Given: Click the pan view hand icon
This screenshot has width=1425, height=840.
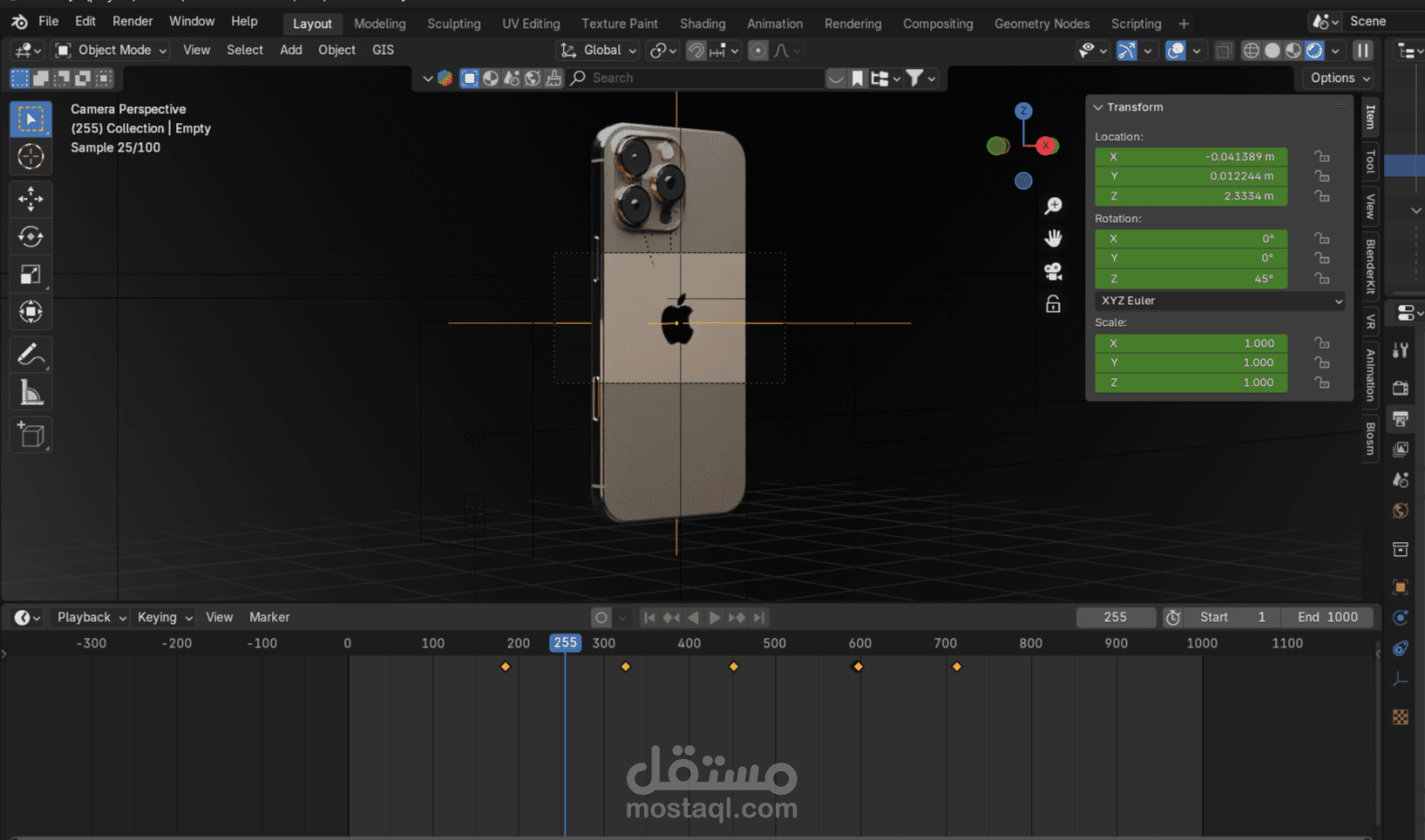Looking at the screenshot, I should pyautogui.click(x=1053, y=238).
